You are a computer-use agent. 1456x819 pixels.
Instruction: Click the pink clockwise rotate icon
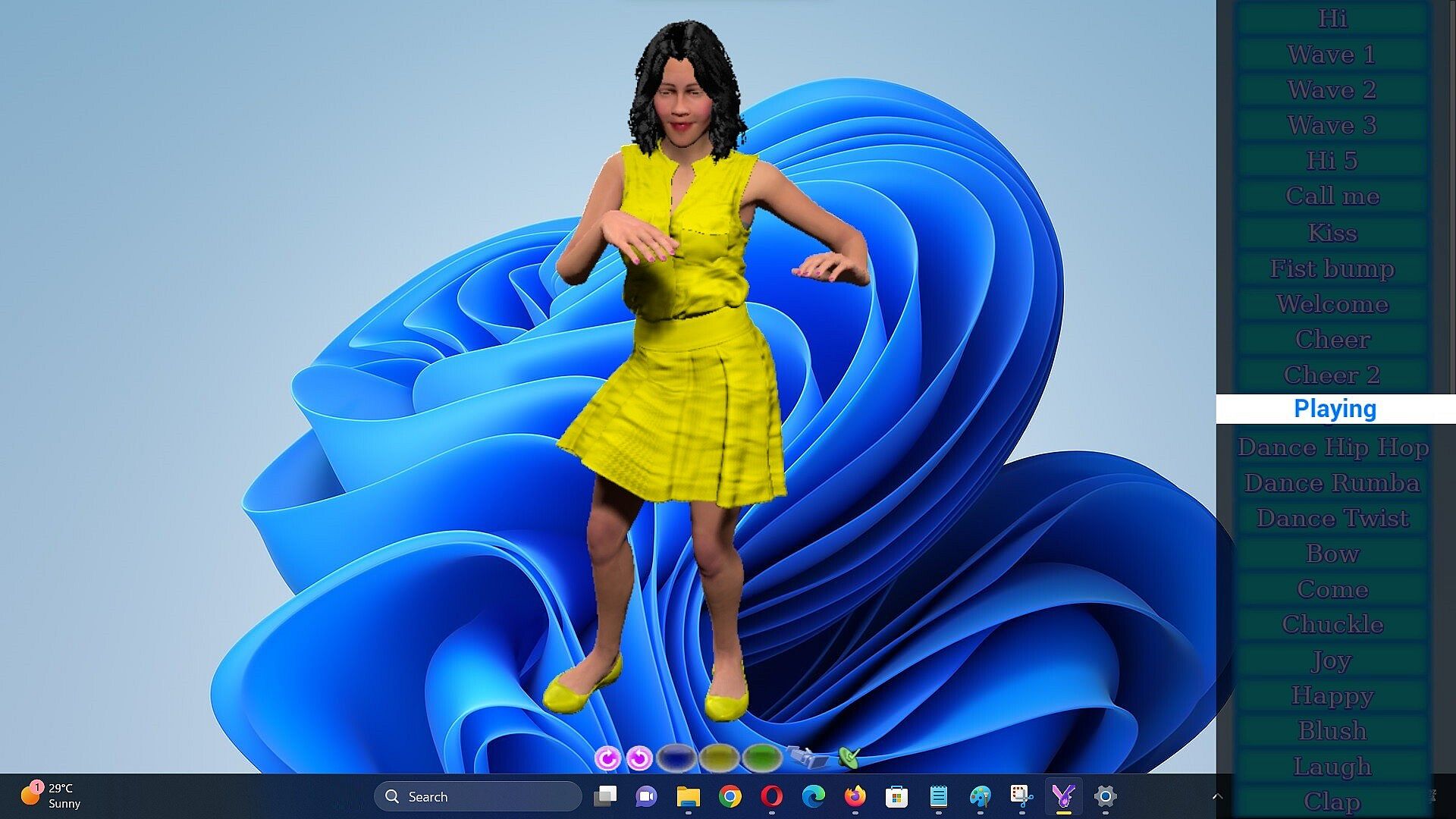pyautogui.click(x=607, y=758)
